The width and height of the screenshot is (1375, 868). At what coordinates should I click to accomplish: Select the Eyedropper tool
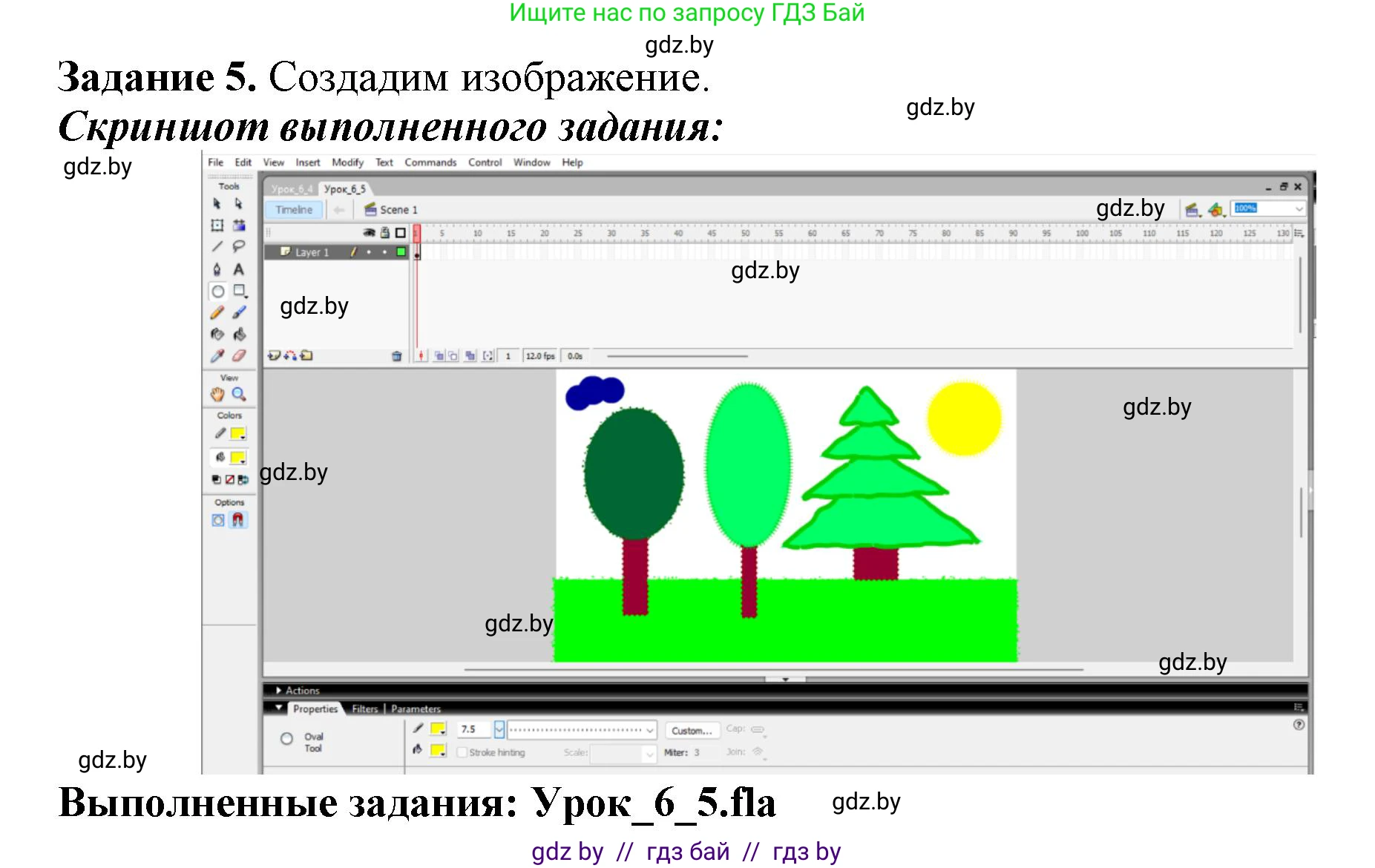coord(217,356)
